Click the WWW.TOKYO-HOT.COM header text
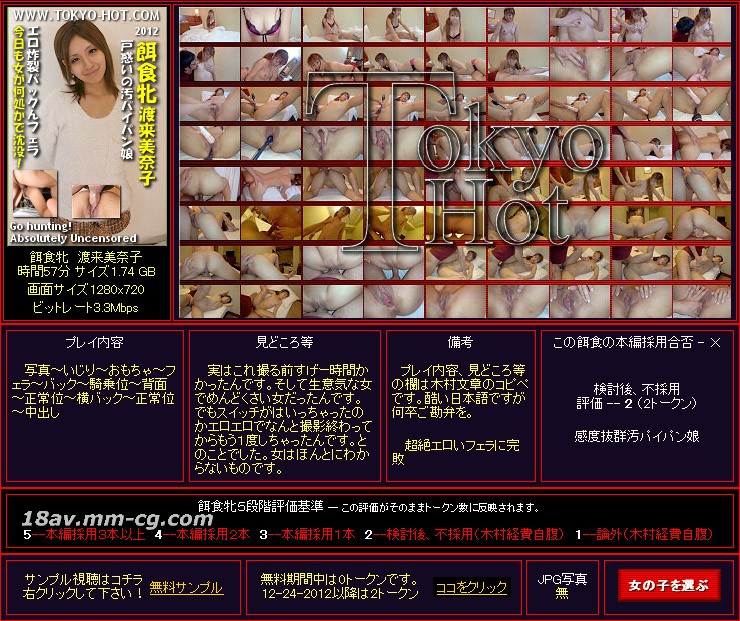This screenshot has height=621, width=740. coord(86,15)
